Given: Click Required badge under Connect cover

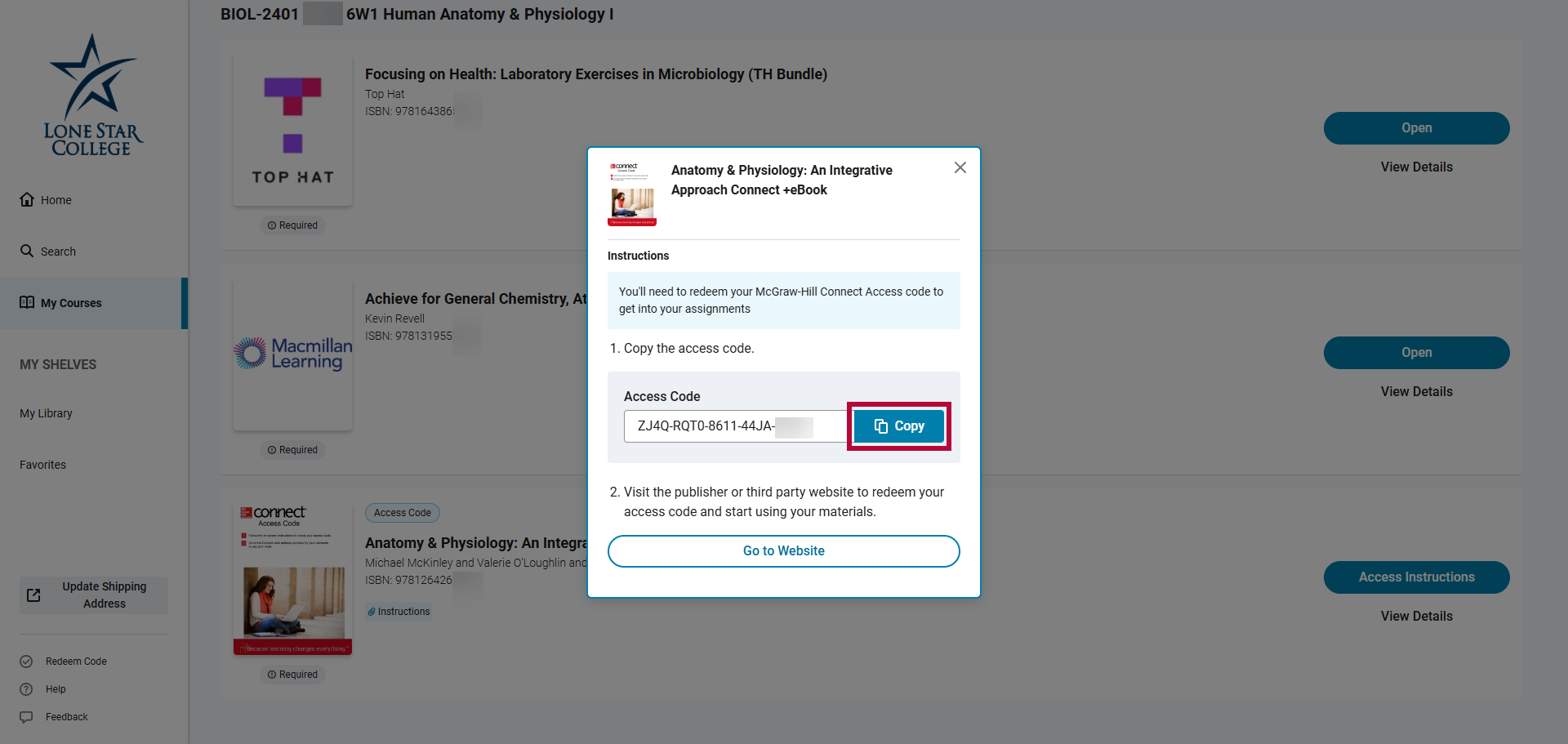Looking at the screenshot, I should (292, 675).
